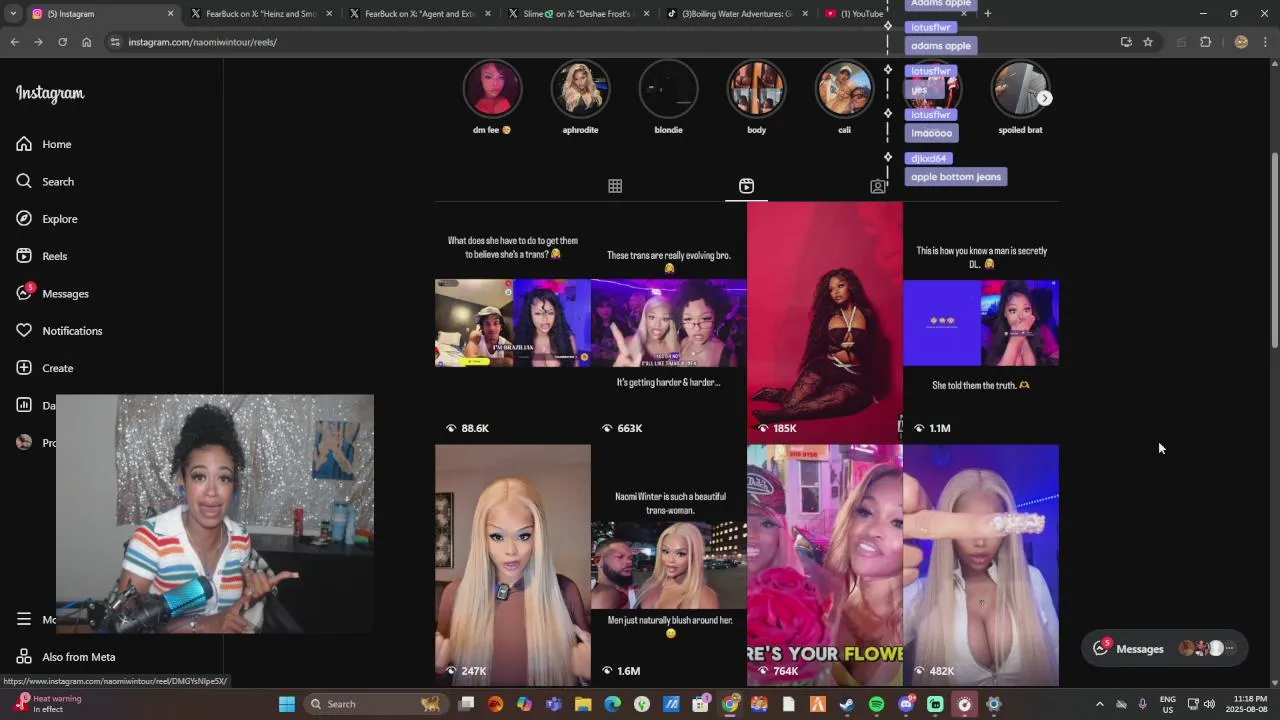Screen dimensions: 1280x720
Task: Switch to the 'Agent and Ext' X tab
Action: (x=420, y=14)
